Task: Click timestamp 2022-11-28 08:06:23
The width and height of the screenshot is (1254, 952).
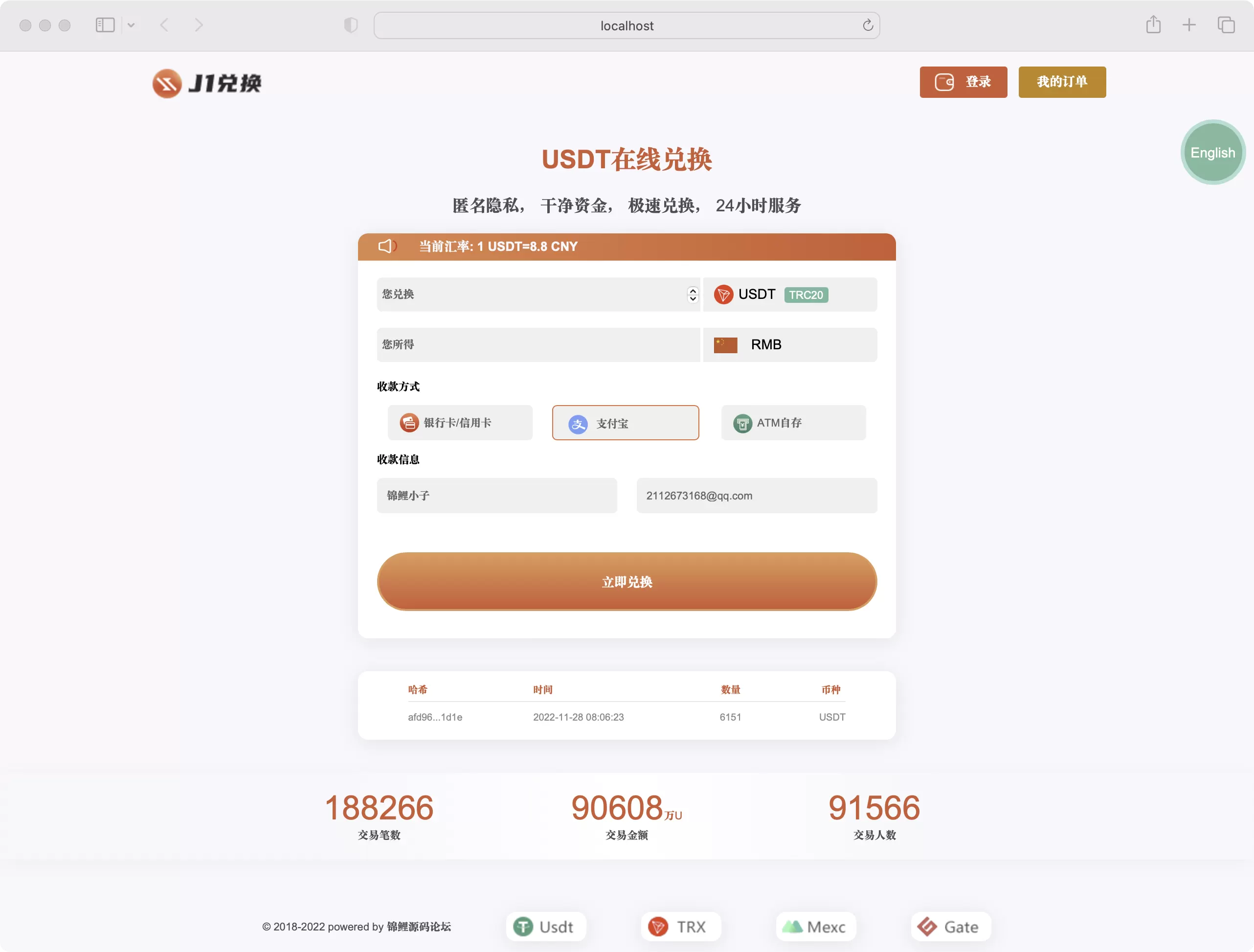Action: click(x=578, y=717)
